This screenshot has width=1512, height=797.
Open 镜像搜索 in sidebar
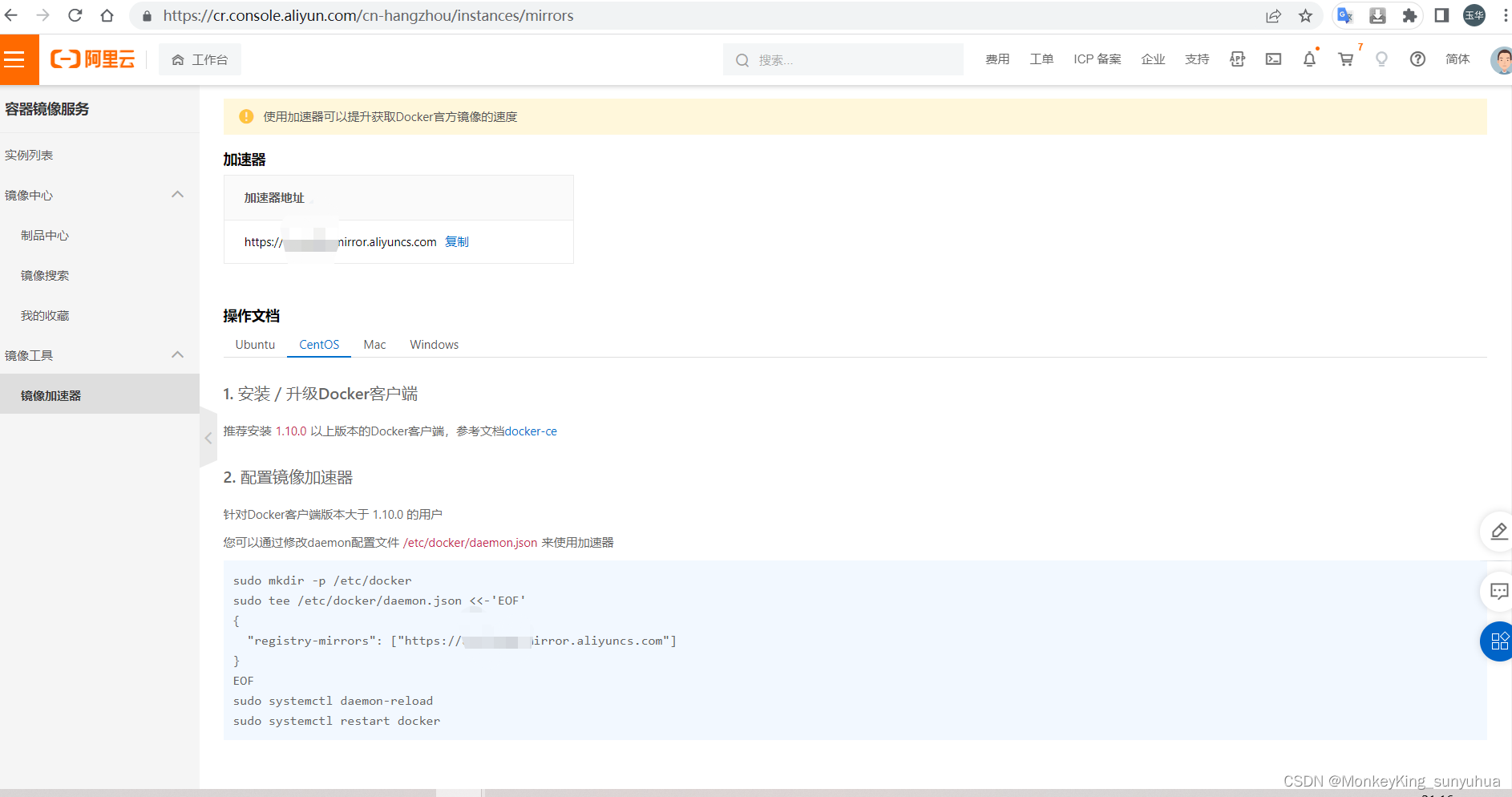pyautogui.click(x=45, y=276)
